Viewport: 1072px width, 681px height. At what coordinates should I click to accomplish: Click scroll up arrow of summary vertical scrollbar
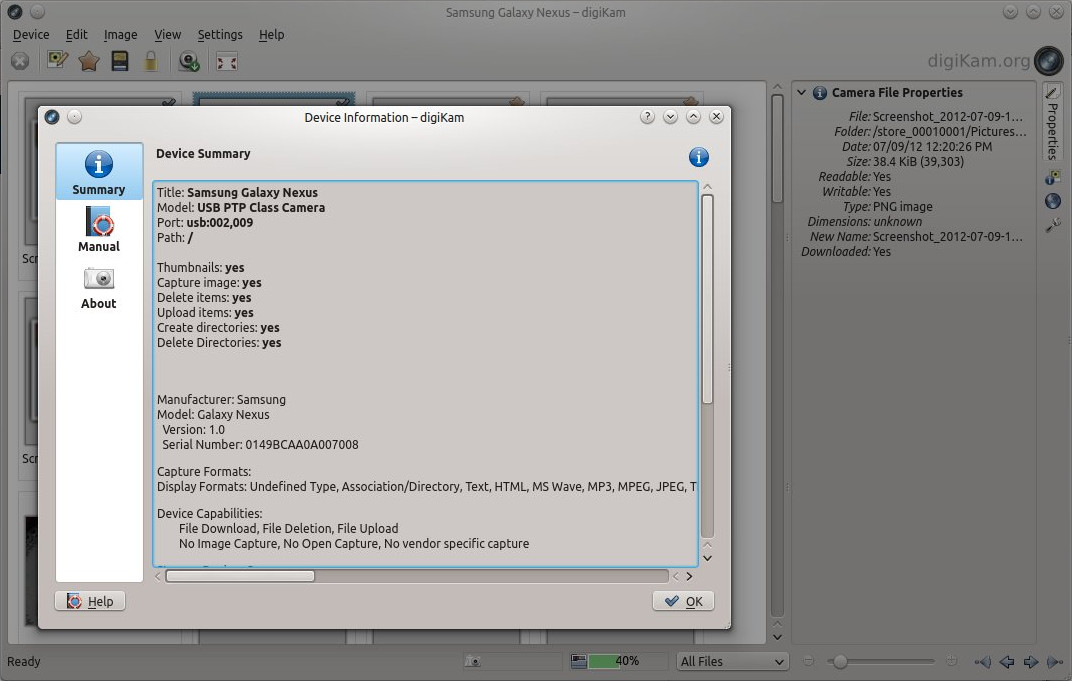coord(708,187)
